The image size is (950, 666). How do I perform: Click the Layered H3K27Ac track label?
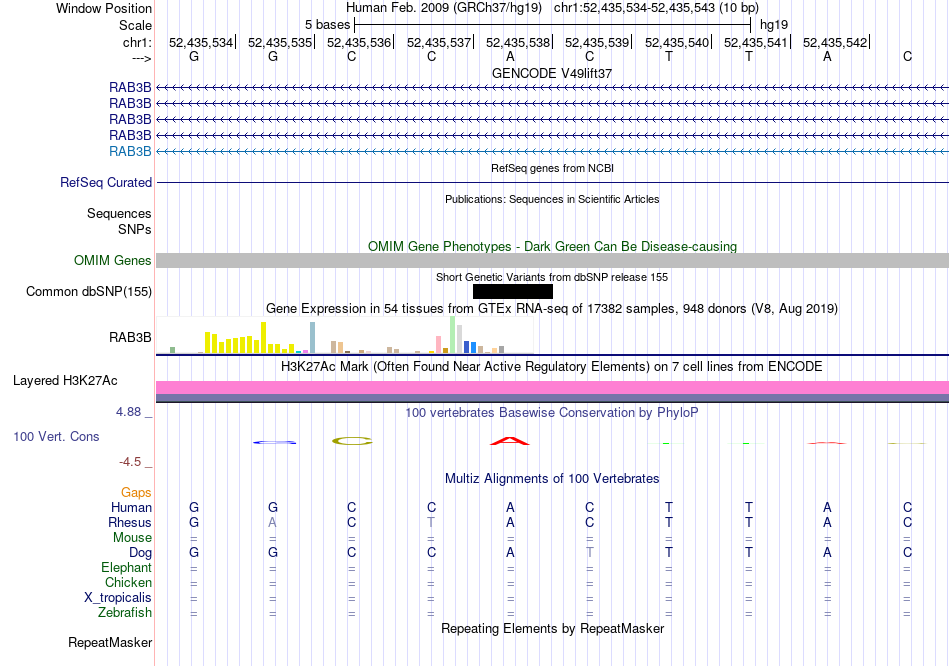(65, 381)
